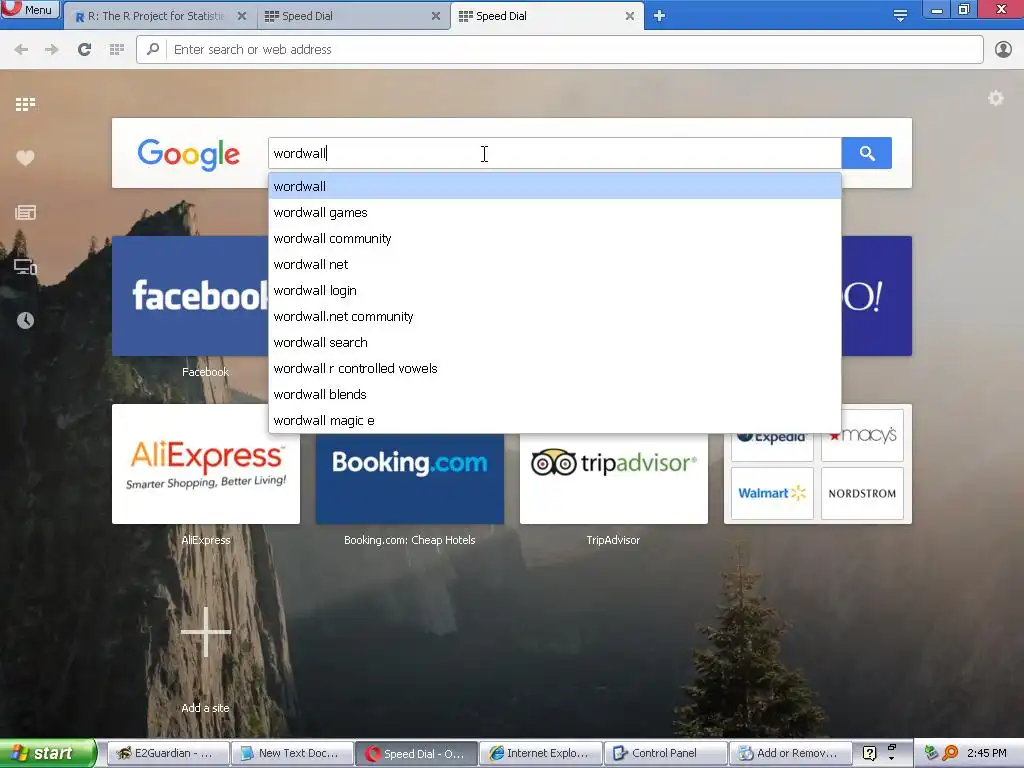Switch to New Text Document taskbar window
1024x768 pixels.
[292, 753]
